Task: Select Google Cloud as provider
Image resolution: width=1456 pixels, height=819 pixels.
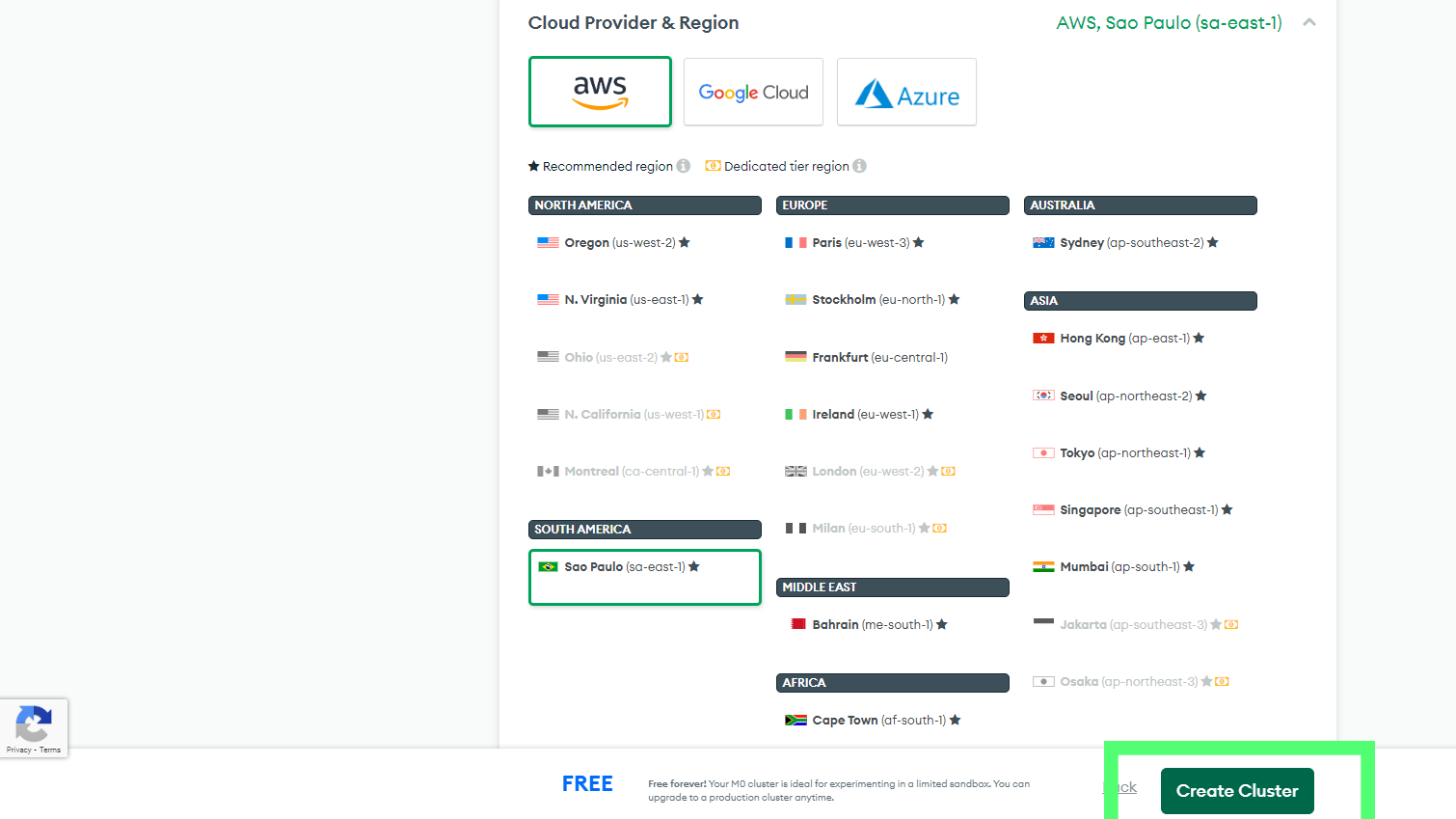Action: click(753, 92)
